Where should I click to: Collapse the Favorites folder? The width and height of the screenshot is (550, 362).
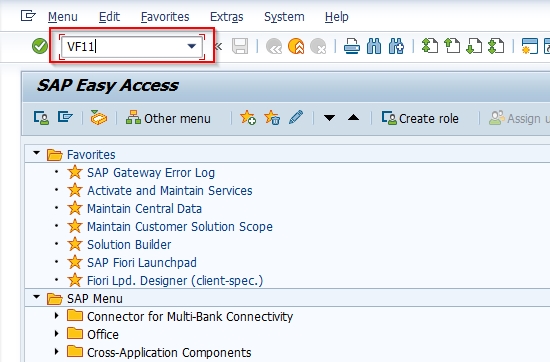coord(36,153)
